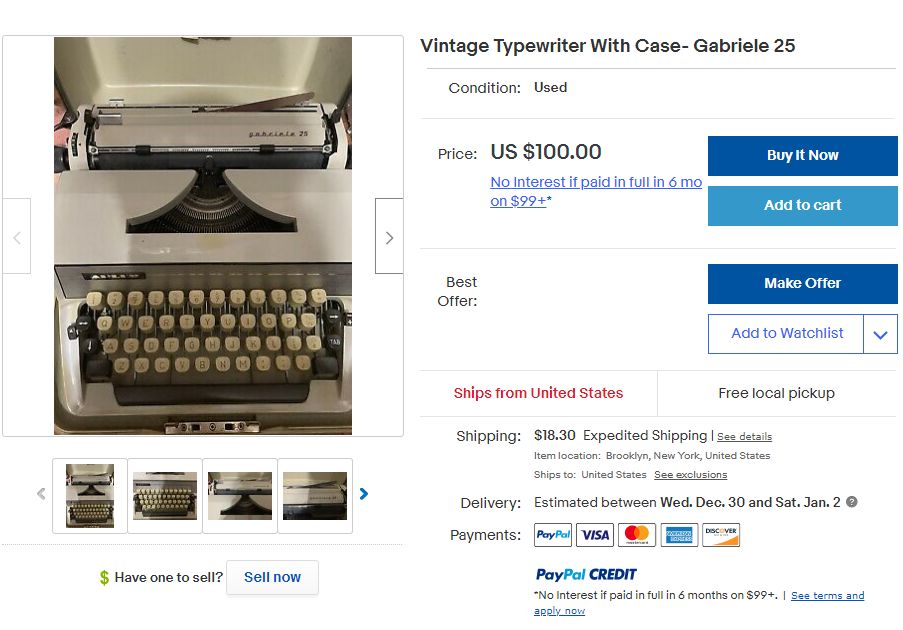The image size is (903, 630).
Task: Click the Mastercard payment icon
Action: [637, 535]
